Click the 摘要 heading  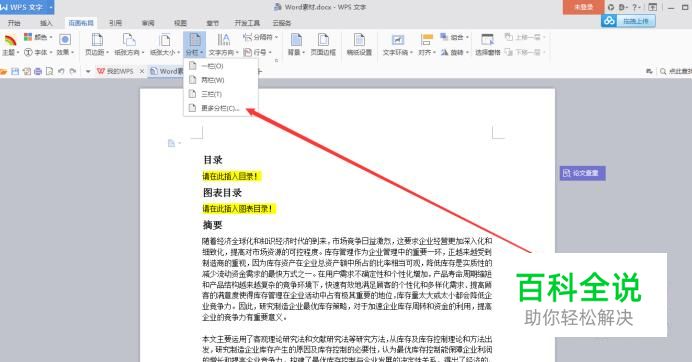click(x=213, y=225)
